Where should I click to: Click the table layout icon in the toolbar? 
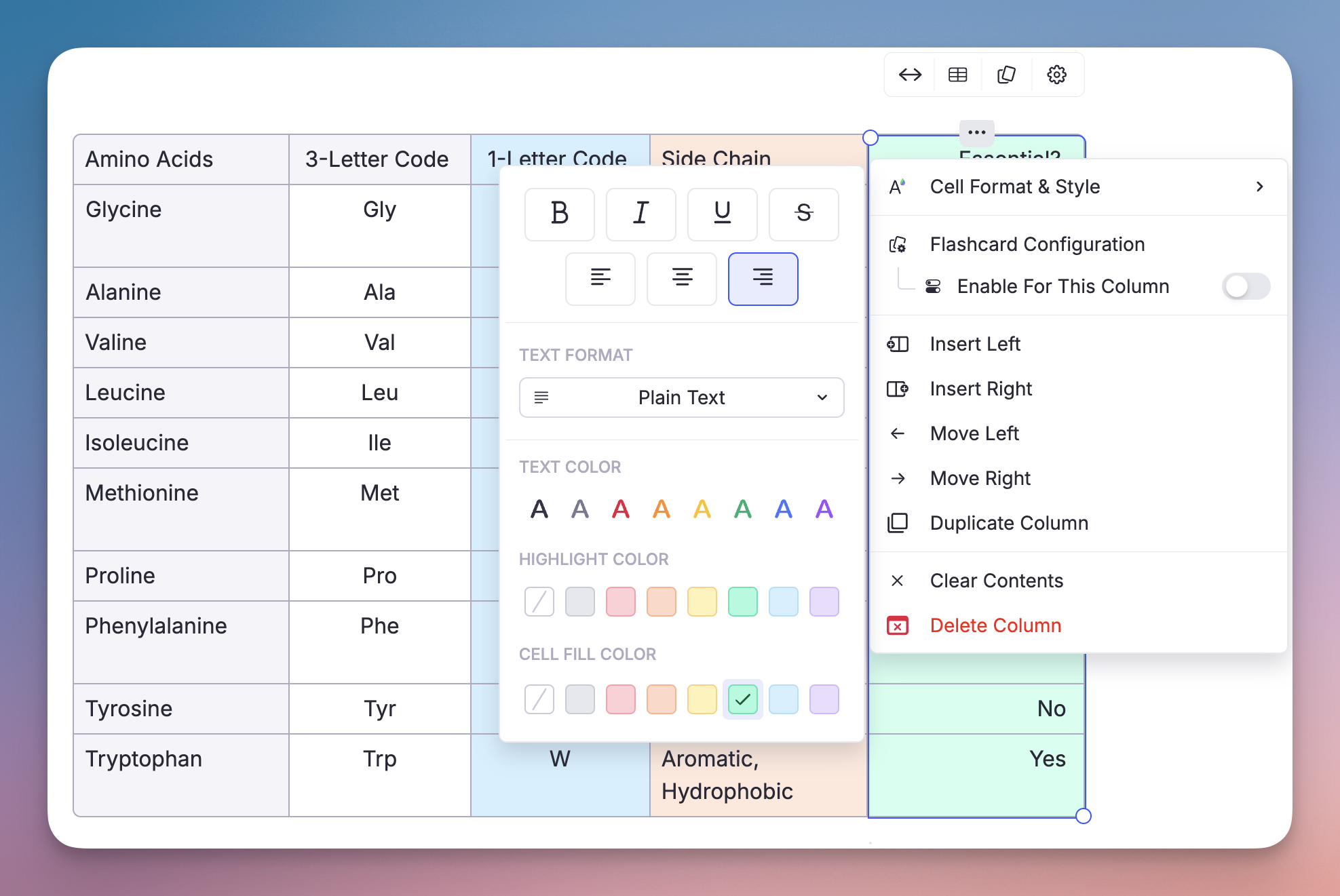click(x=957, y=75)
